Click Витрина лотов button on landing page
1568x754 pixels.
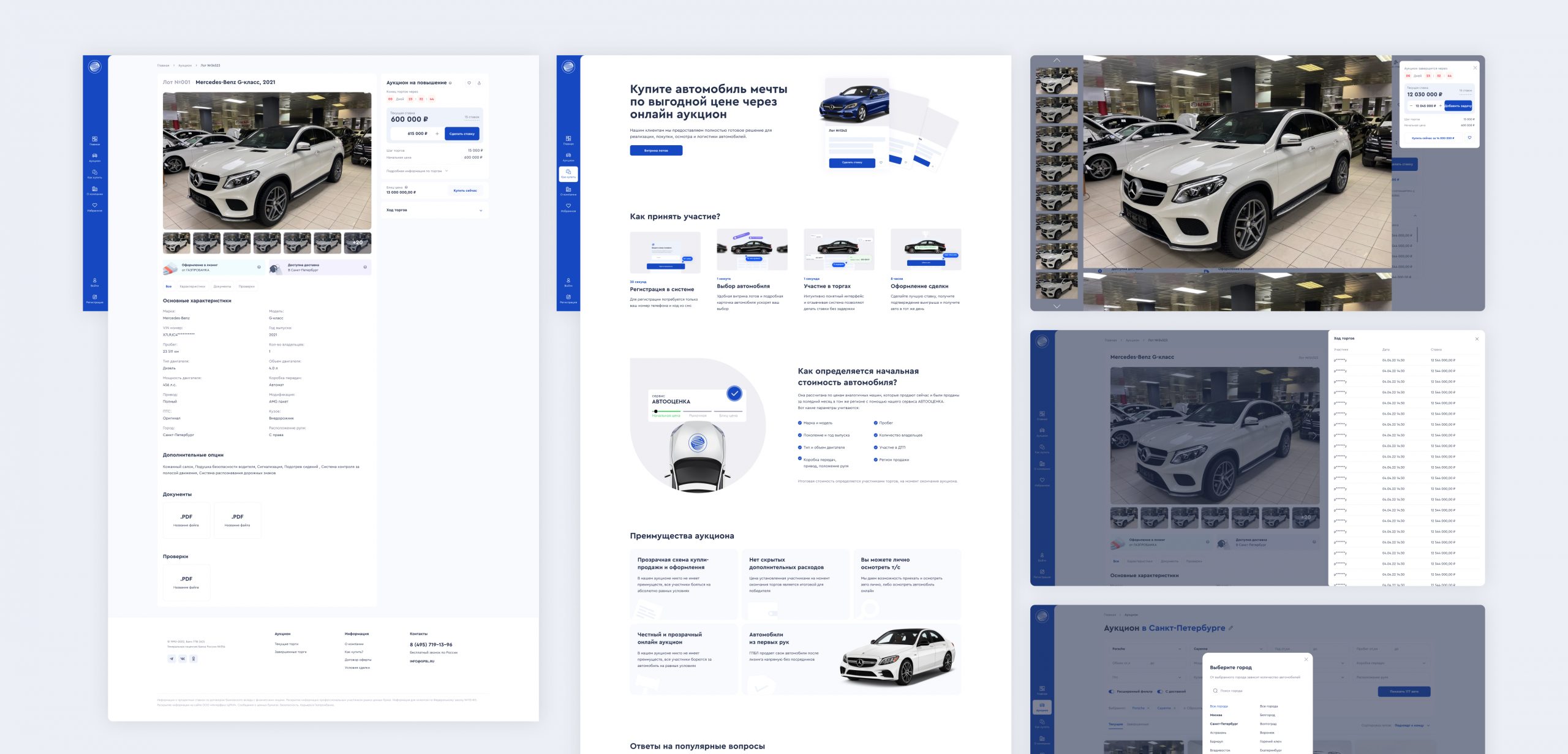pos(656,150)
